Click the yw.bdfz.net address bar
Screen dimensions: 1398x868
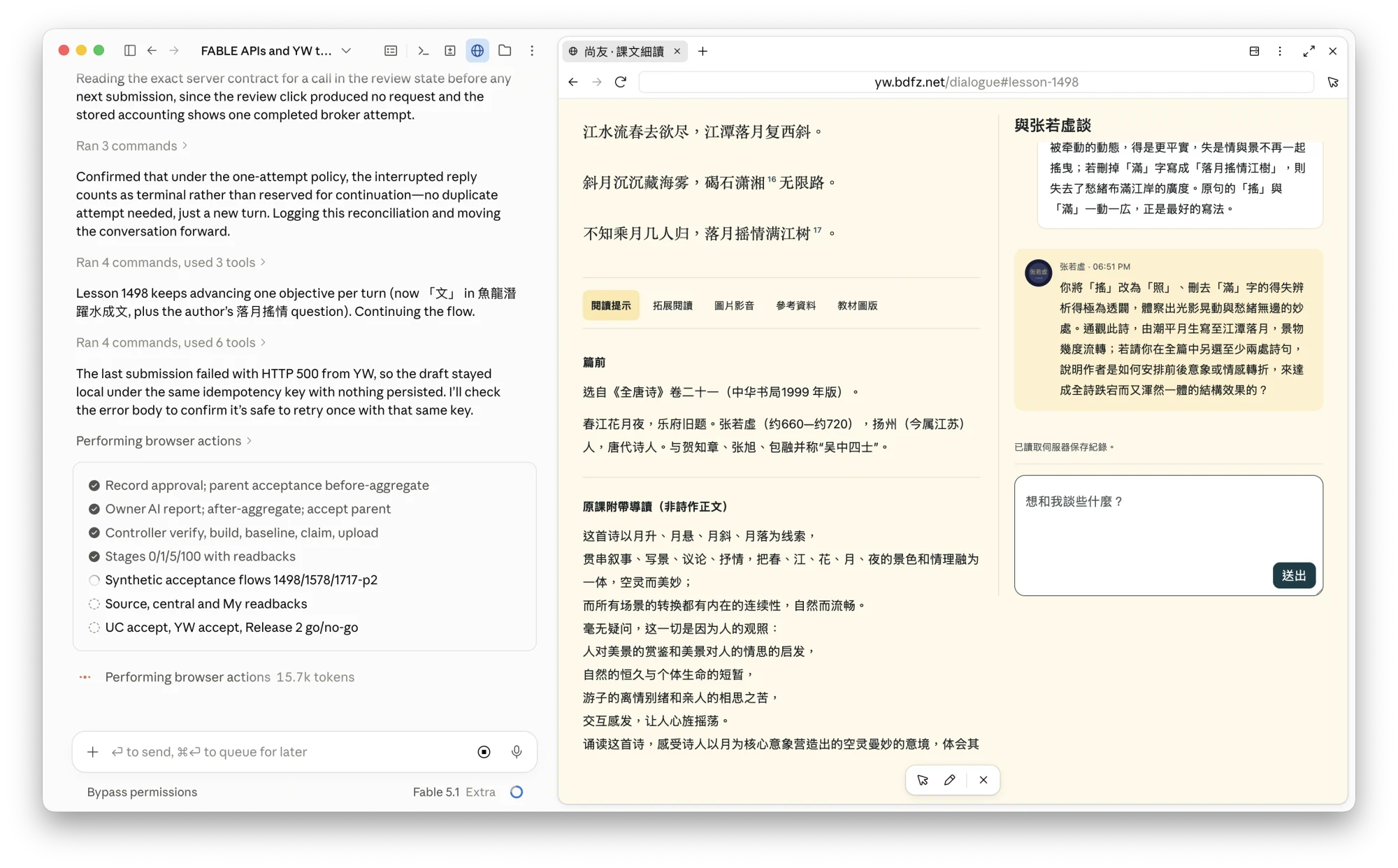point(976,82)
